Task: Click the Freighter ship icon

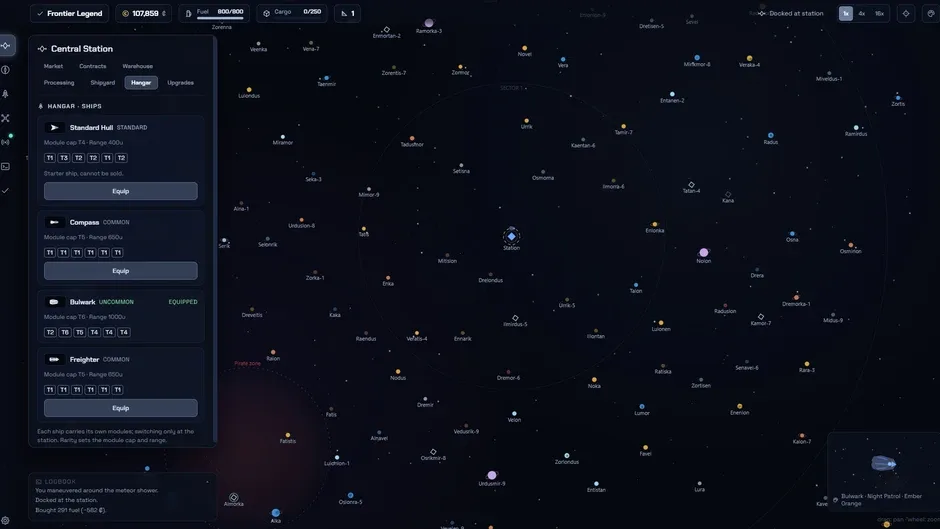Action: [54, 359]
